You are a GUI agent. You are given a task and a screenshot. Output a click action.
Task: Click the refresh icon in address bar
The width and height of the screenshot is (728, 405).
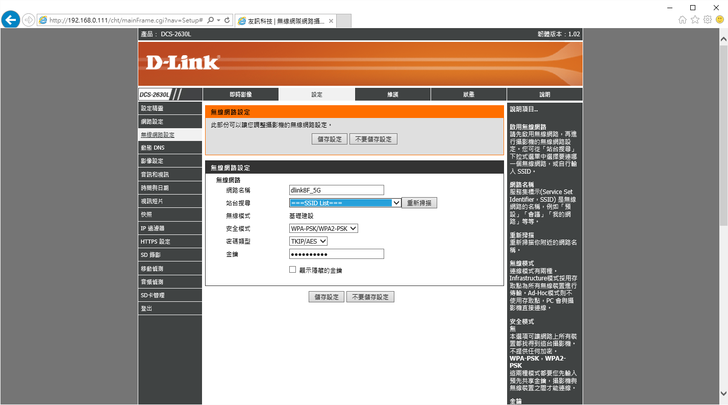point(227,20)
